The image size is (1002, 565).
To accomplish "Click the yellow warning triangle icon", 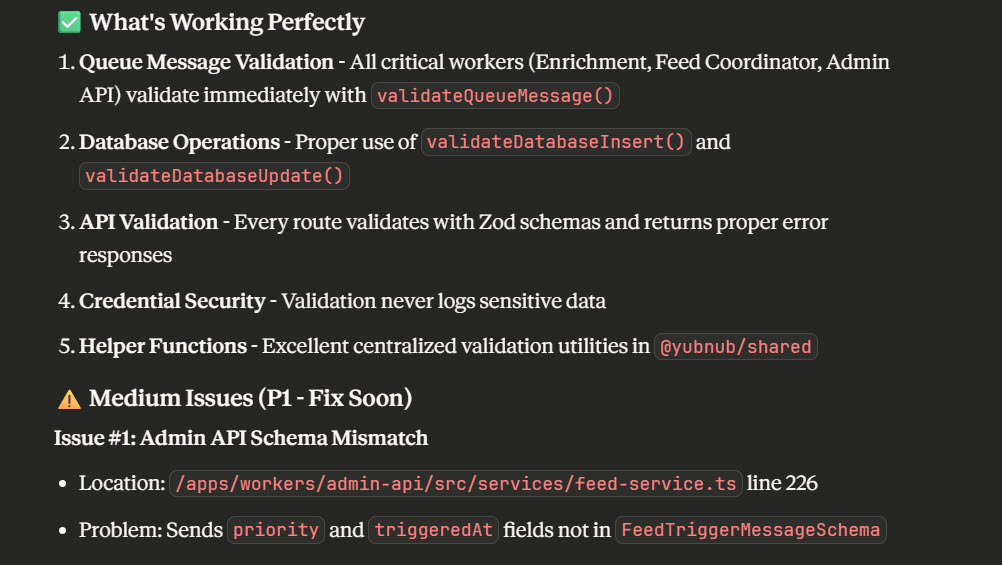I will (69, 399).
